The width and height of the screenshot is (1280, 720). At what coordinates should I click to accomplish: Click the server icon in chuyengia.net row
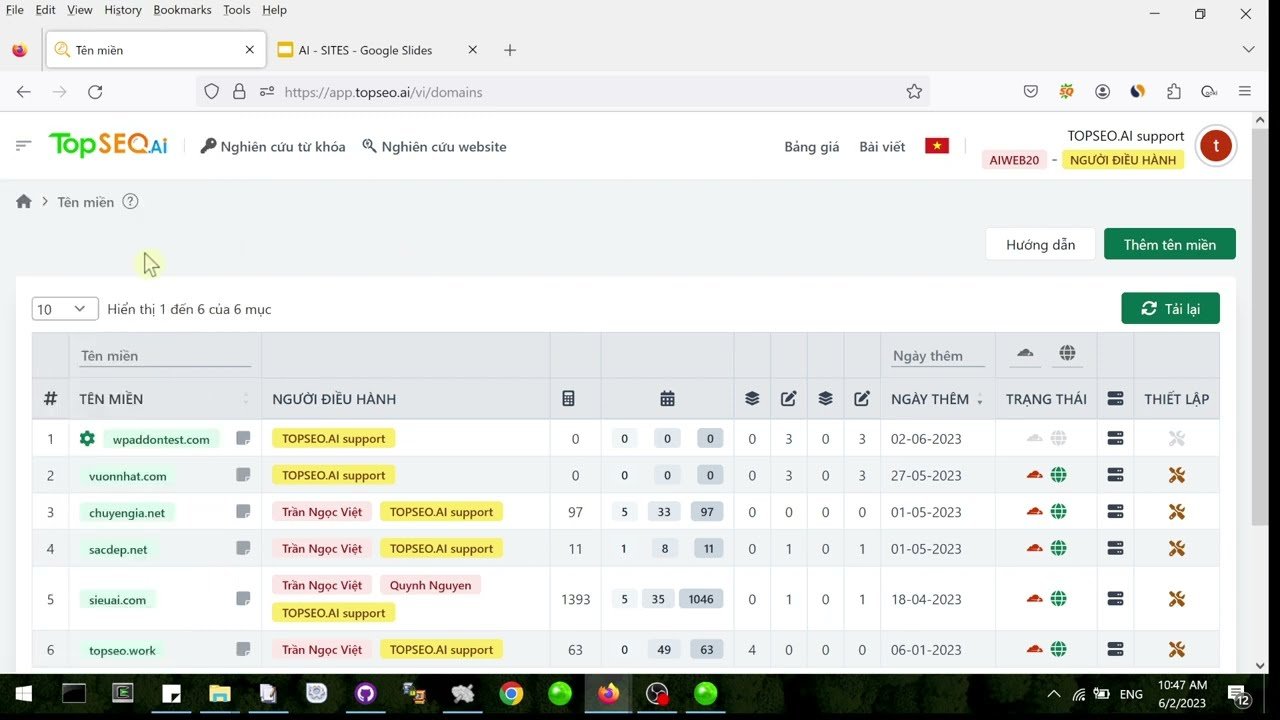click(x=1116, y=511)
